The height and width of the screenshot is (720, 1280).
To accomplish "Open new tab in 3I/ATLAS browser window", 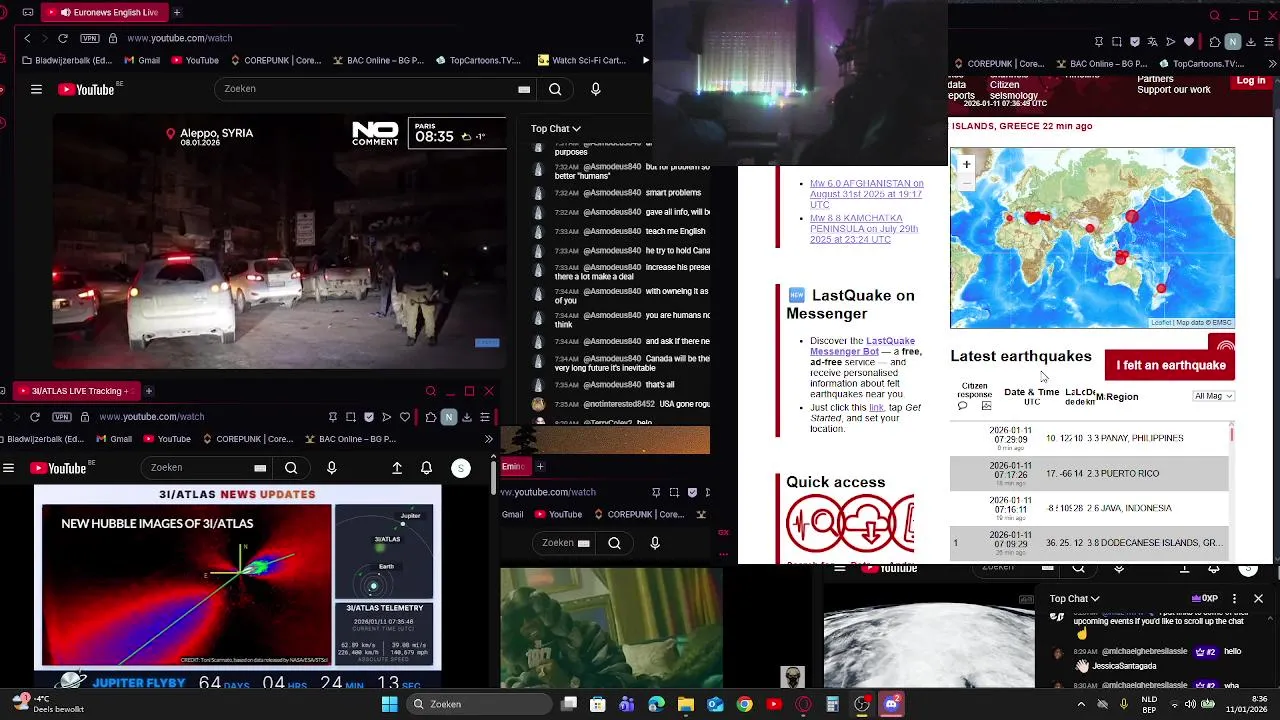I will tap(148, 391).
